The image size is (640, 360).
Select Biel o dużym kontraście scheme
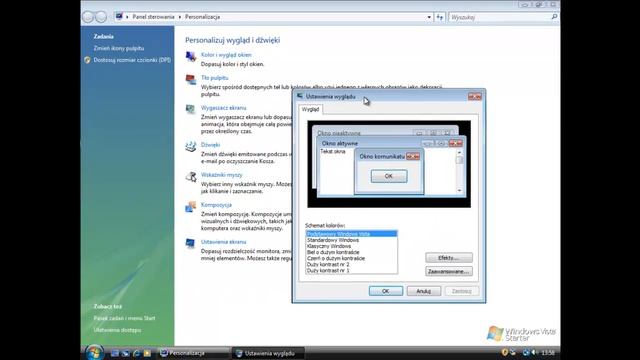point(351,252)
